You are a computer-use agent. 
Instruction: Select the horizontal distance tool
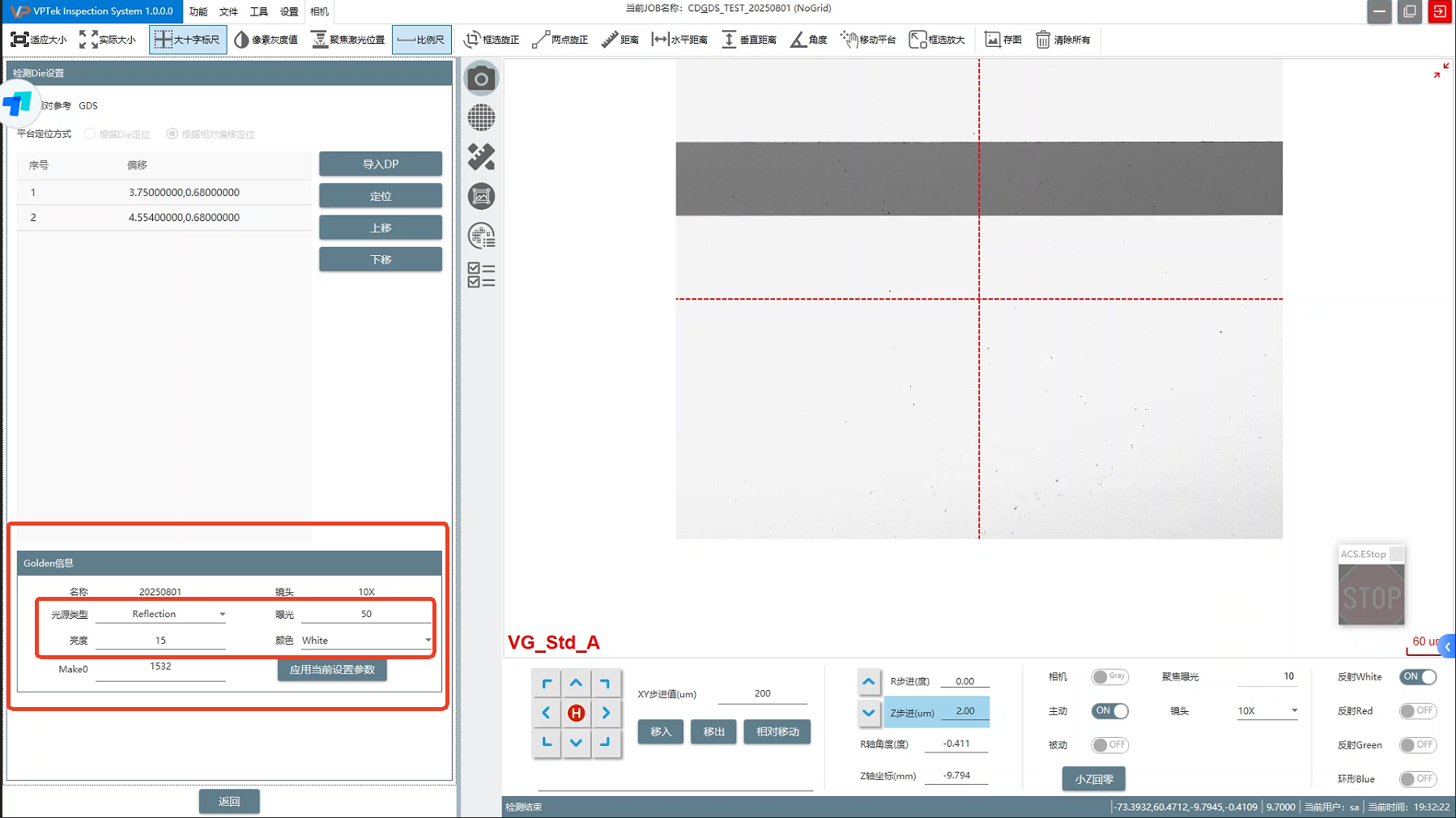pyautogui.click(x=679, y=40)
